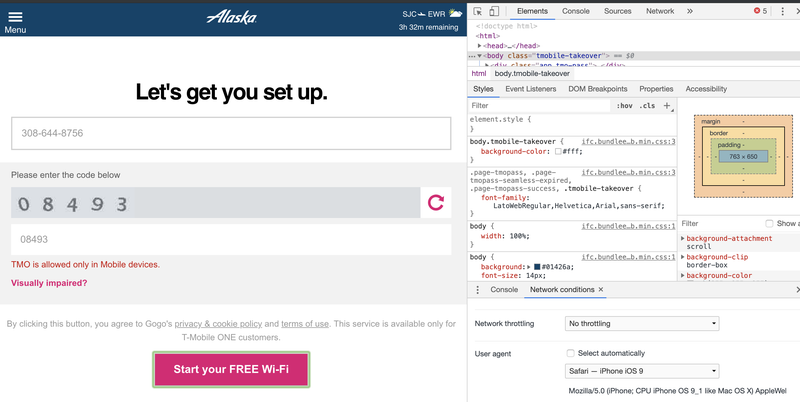Click Start your FREE Wi-Fi button

(x=231, y=369)
